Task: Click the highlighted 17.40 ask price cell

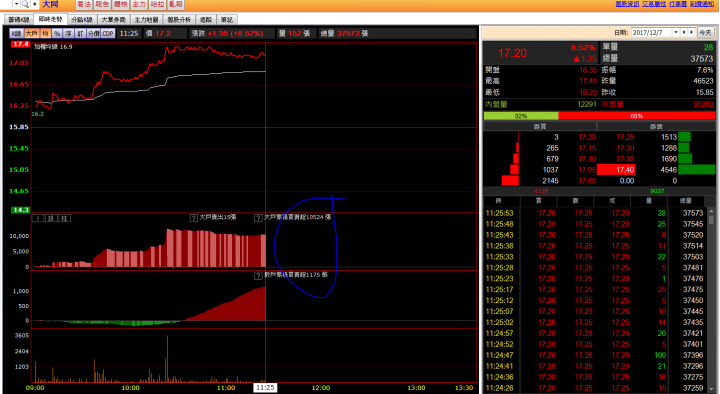Action: (x=616, y=170)
